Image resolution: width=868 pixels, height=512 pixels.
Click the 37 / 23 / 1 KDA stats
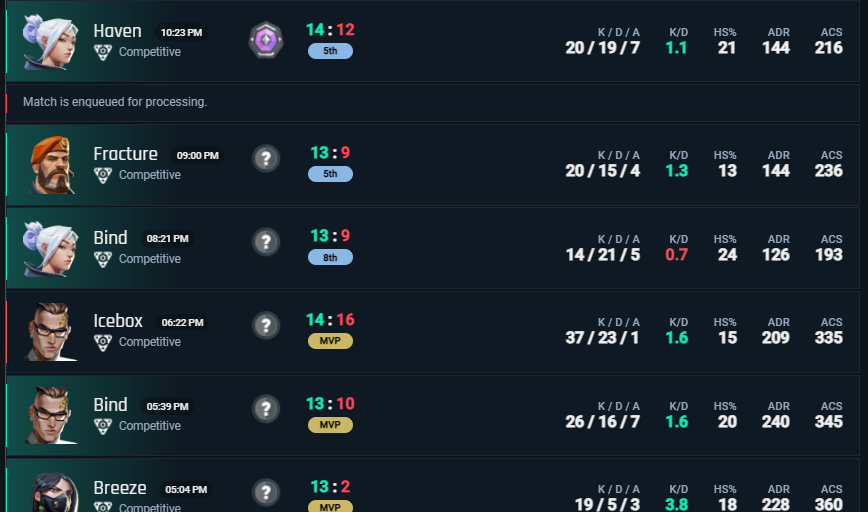602,338
